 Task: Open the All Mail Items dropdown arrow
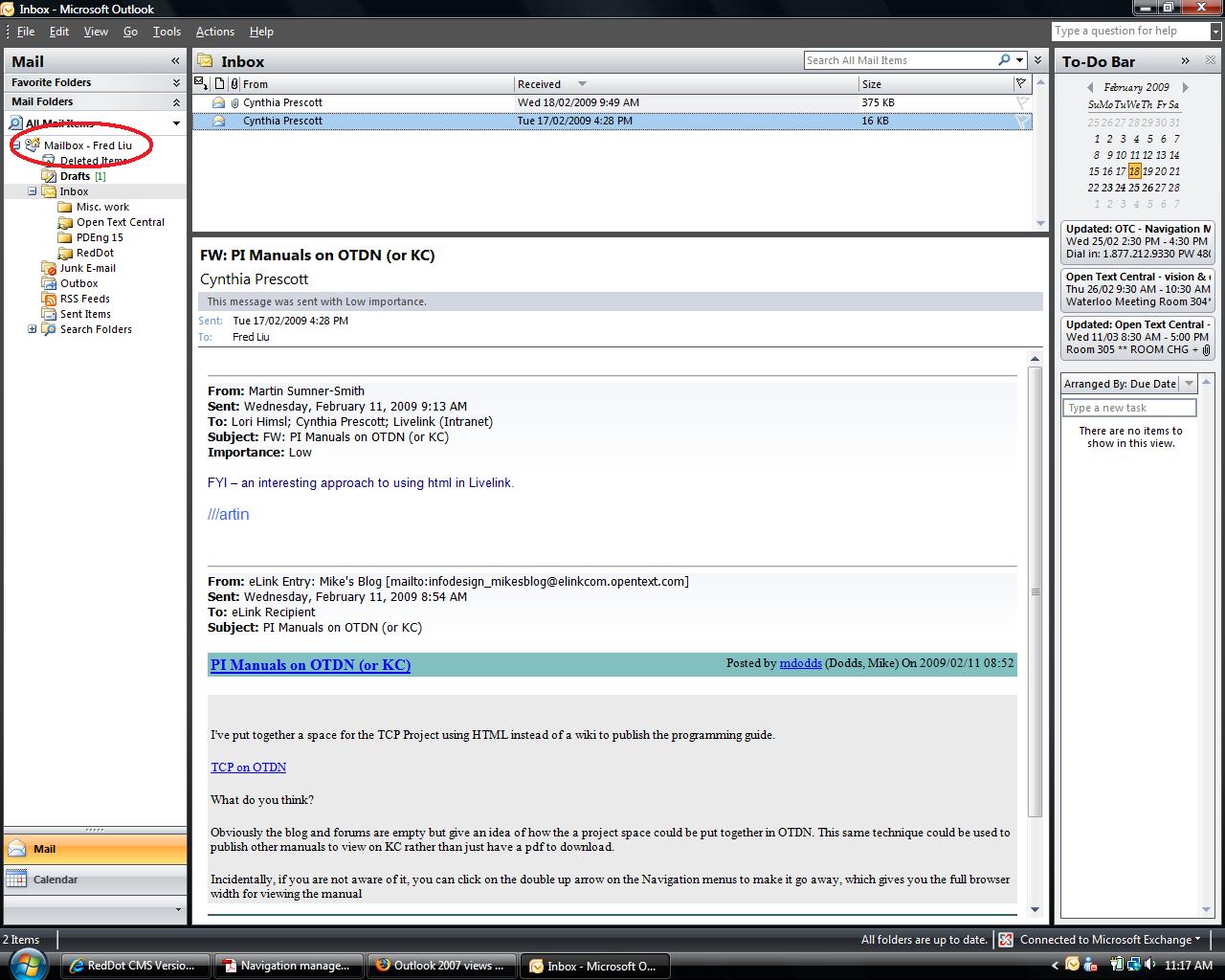[x=176, y=123]
